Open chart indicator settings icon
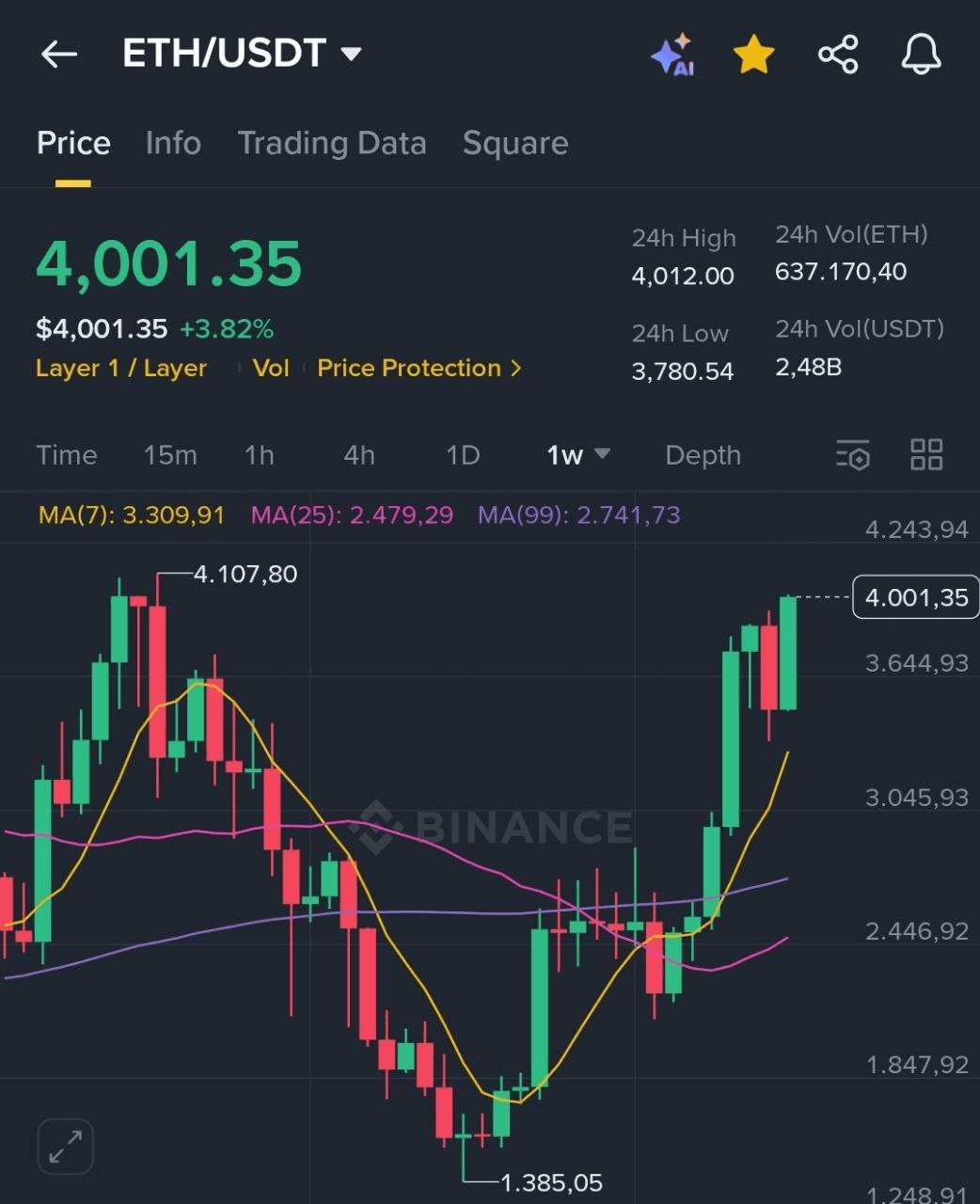 click(853, 455)
